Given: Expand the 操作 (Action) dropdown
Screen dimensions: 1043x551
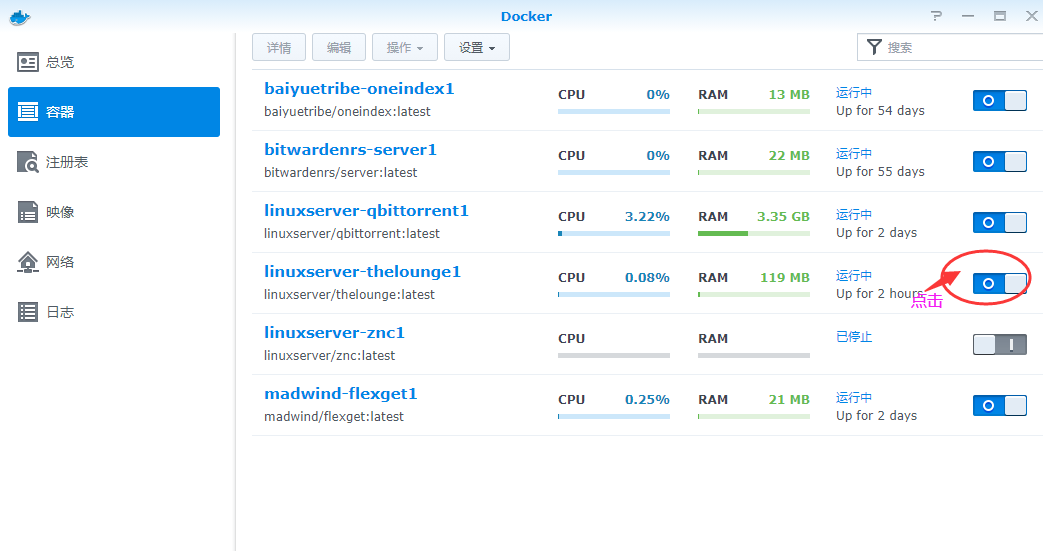Looking at the screenshot, I should (x=405, y=47).
